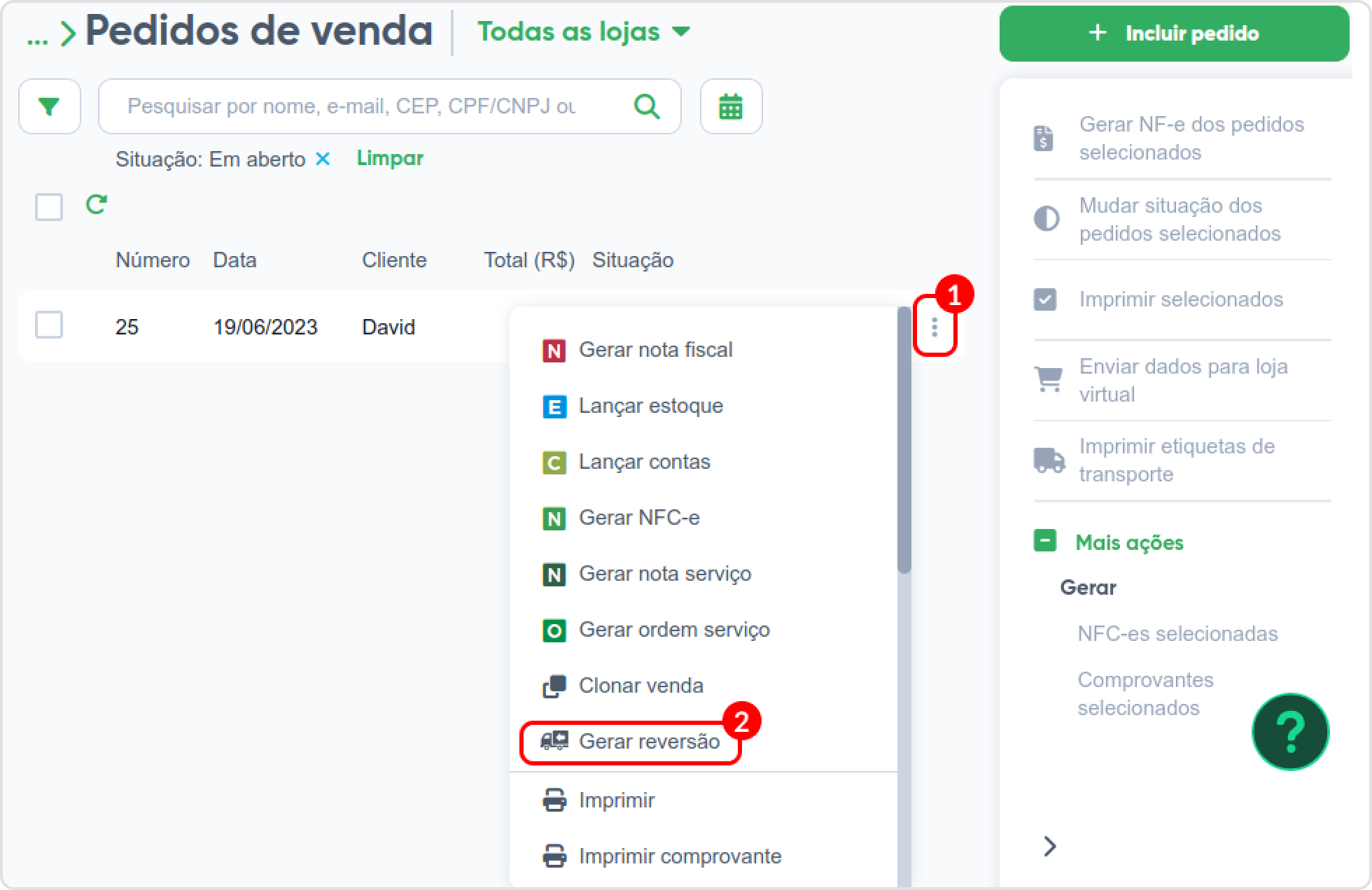Click Comprovantes selecionados option

(1146, 693)
